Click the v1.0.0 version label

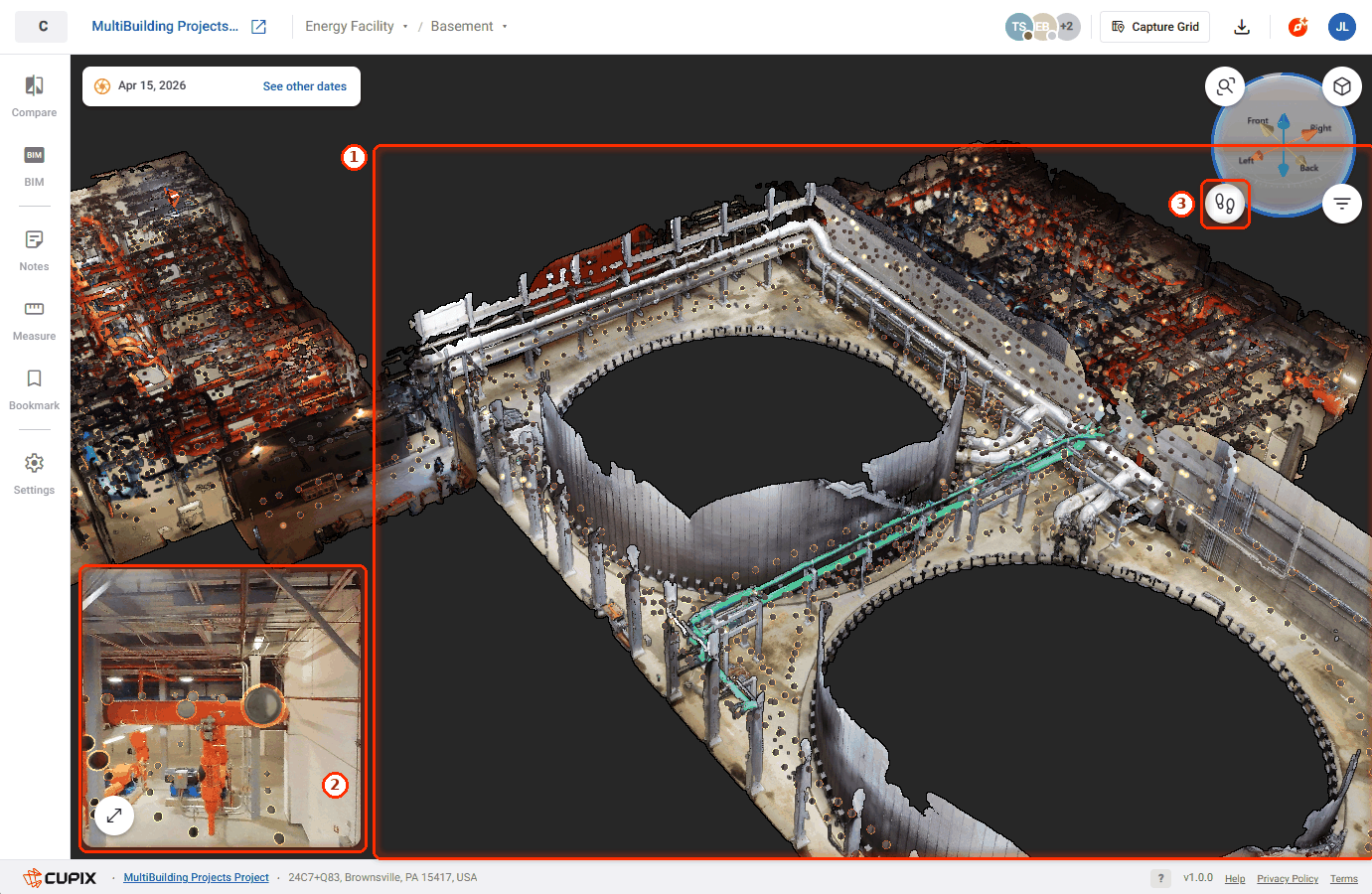point(1198,878)
